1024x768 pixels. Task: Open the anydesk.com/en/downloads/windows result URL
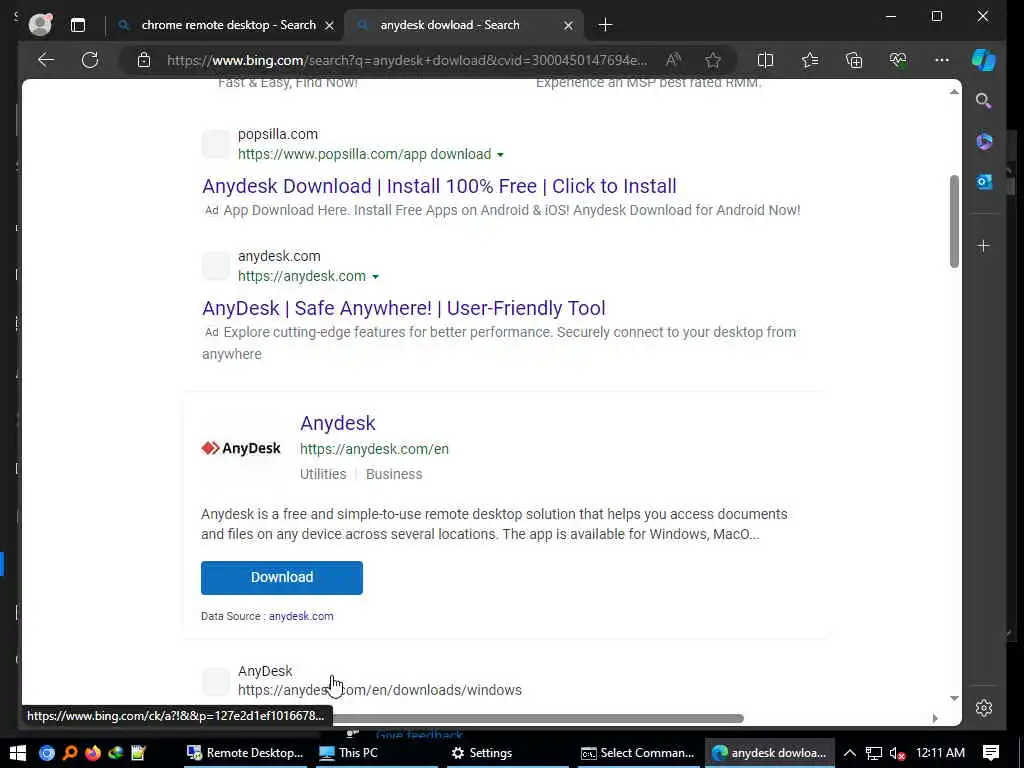(379, 690)
